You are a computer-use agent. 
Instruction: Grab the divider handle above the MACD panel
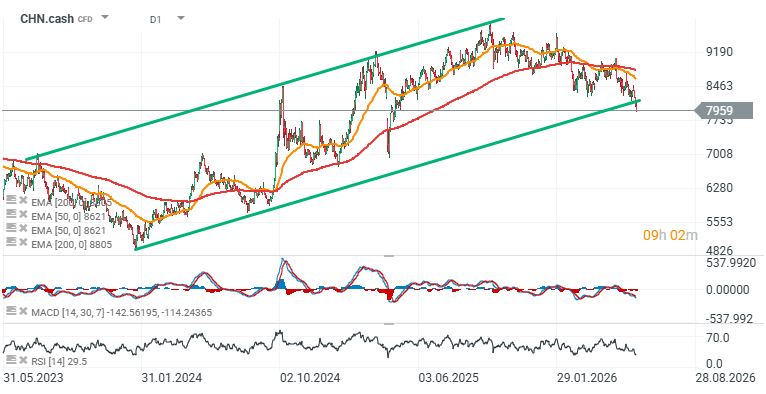pyautogui.click(x=389, y=255)
